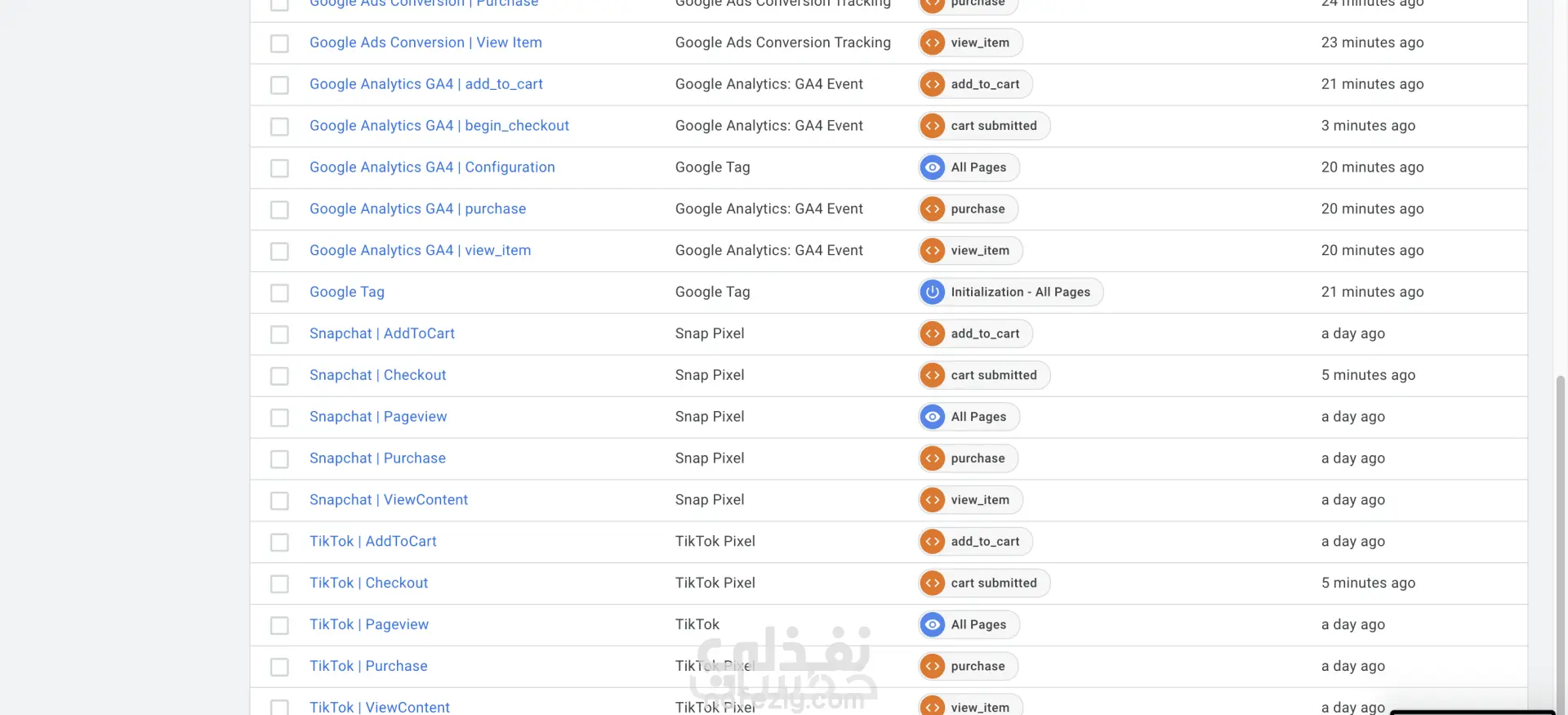Click the code icon on TikTok AddToCart trigger
1568x715 pixels.
tap(932, 541)
